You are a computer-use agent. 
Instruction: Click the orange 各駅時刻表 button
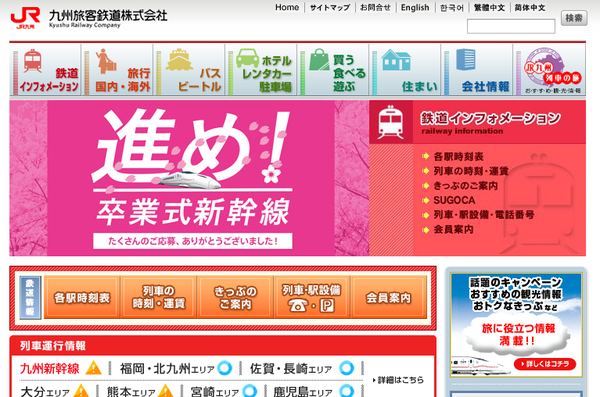[x=82, y=297]
